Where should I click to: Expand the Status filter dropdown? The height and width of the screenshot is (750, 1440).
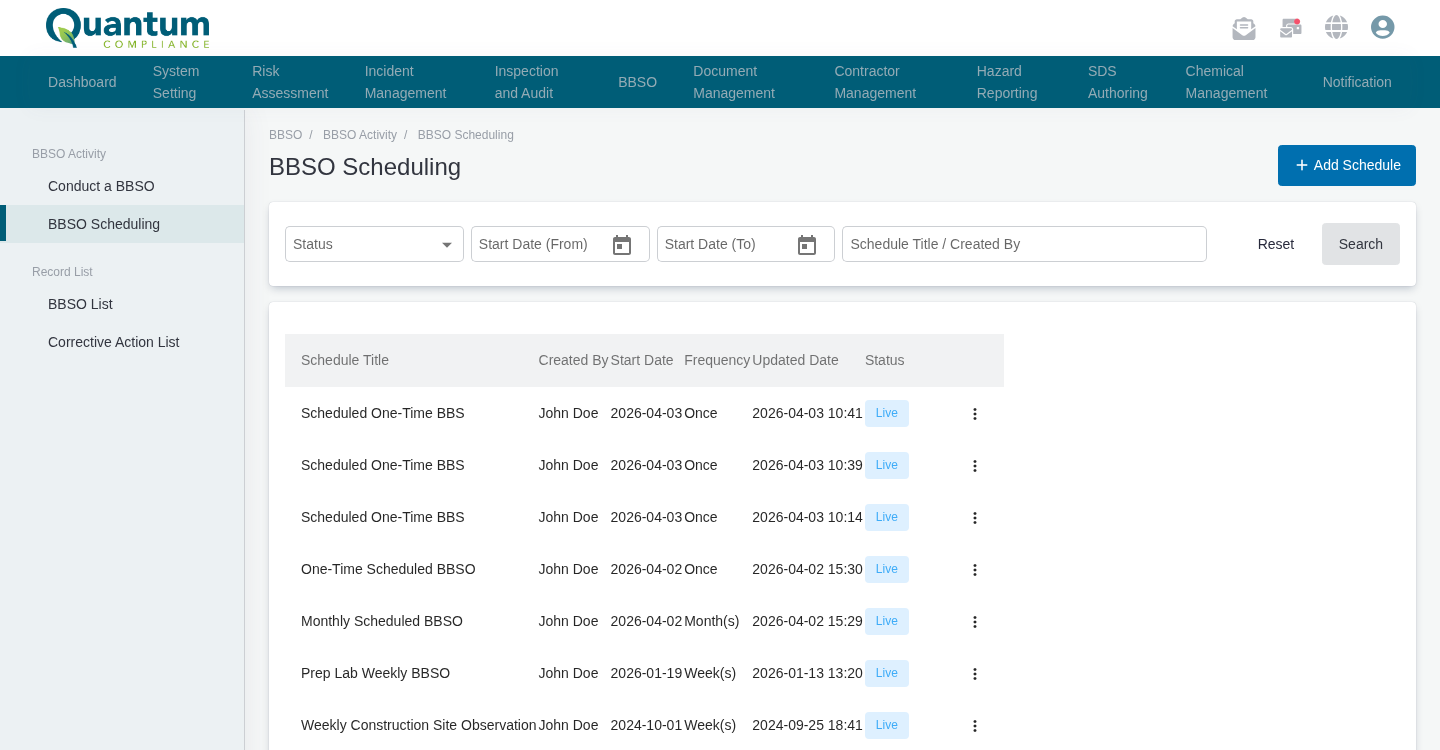pyautogui.click(x=374, y=244)
